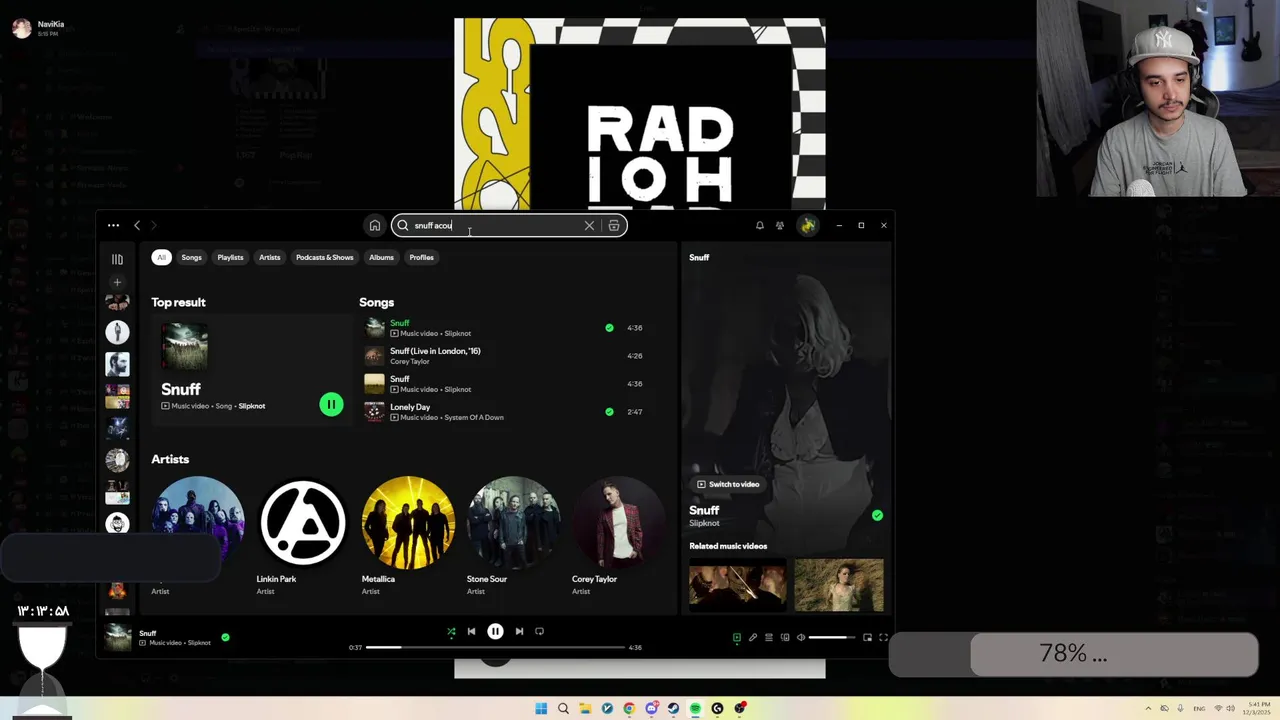
Task: Open the mini player icon
Action: (x=867, y=637)
